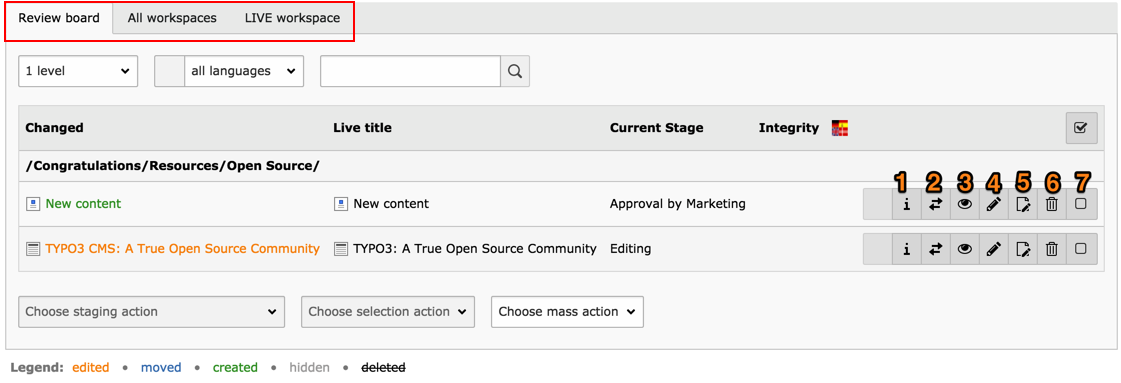The height and width of the screenshot is (383, 1121).
Task: Click the Integrity column header
Action: coord(789,128)
